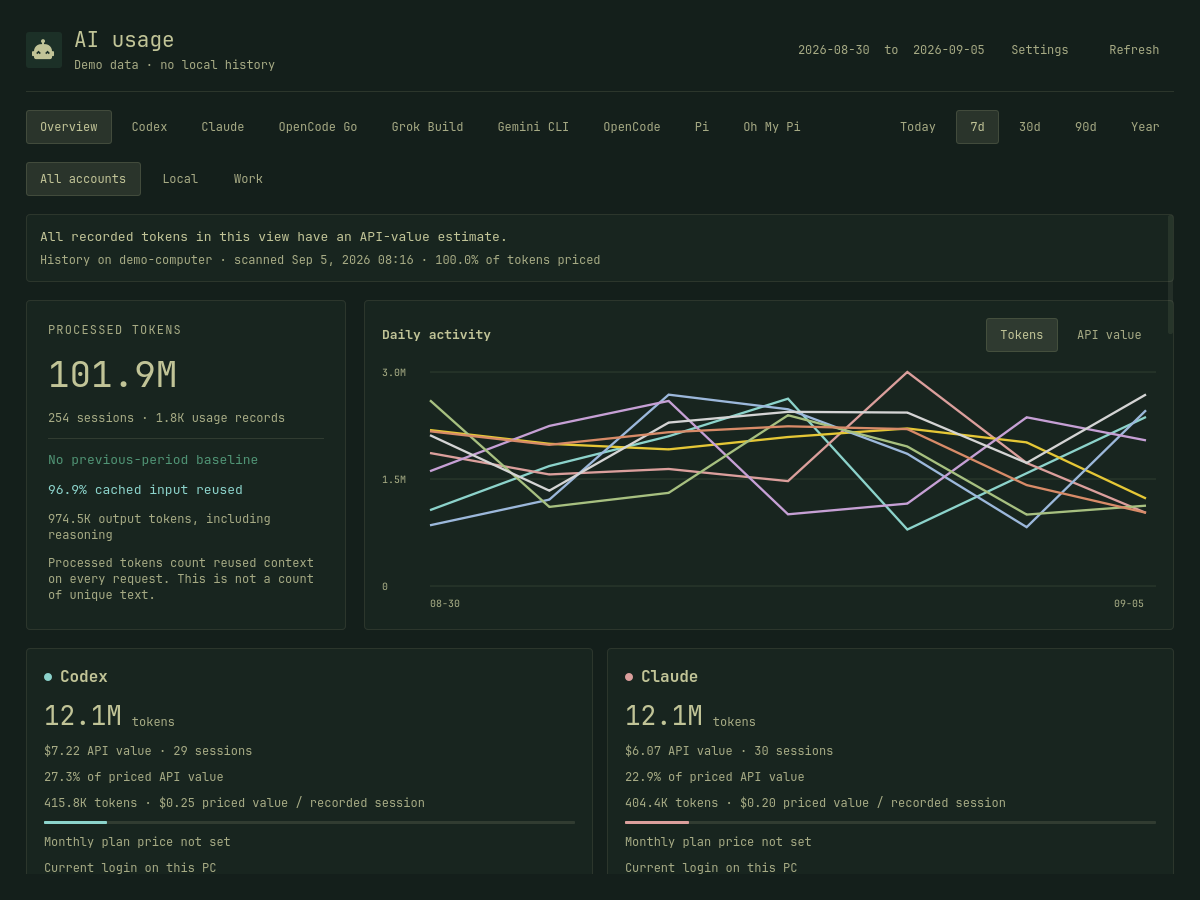
Task: Click 'All recorded tokens' notice text
Action: pos(274,237)
